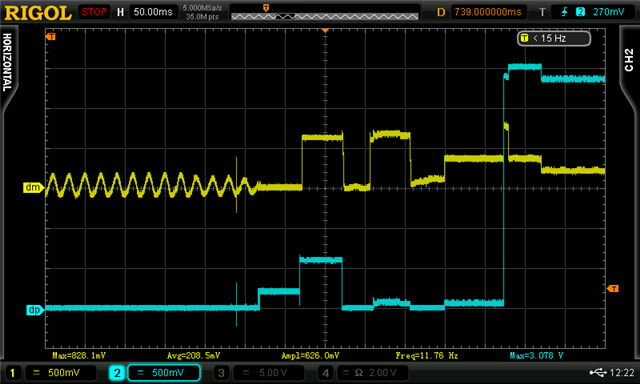Click the RIGOL logo
This screenshot has height=384, width=640.
[38, 12]
